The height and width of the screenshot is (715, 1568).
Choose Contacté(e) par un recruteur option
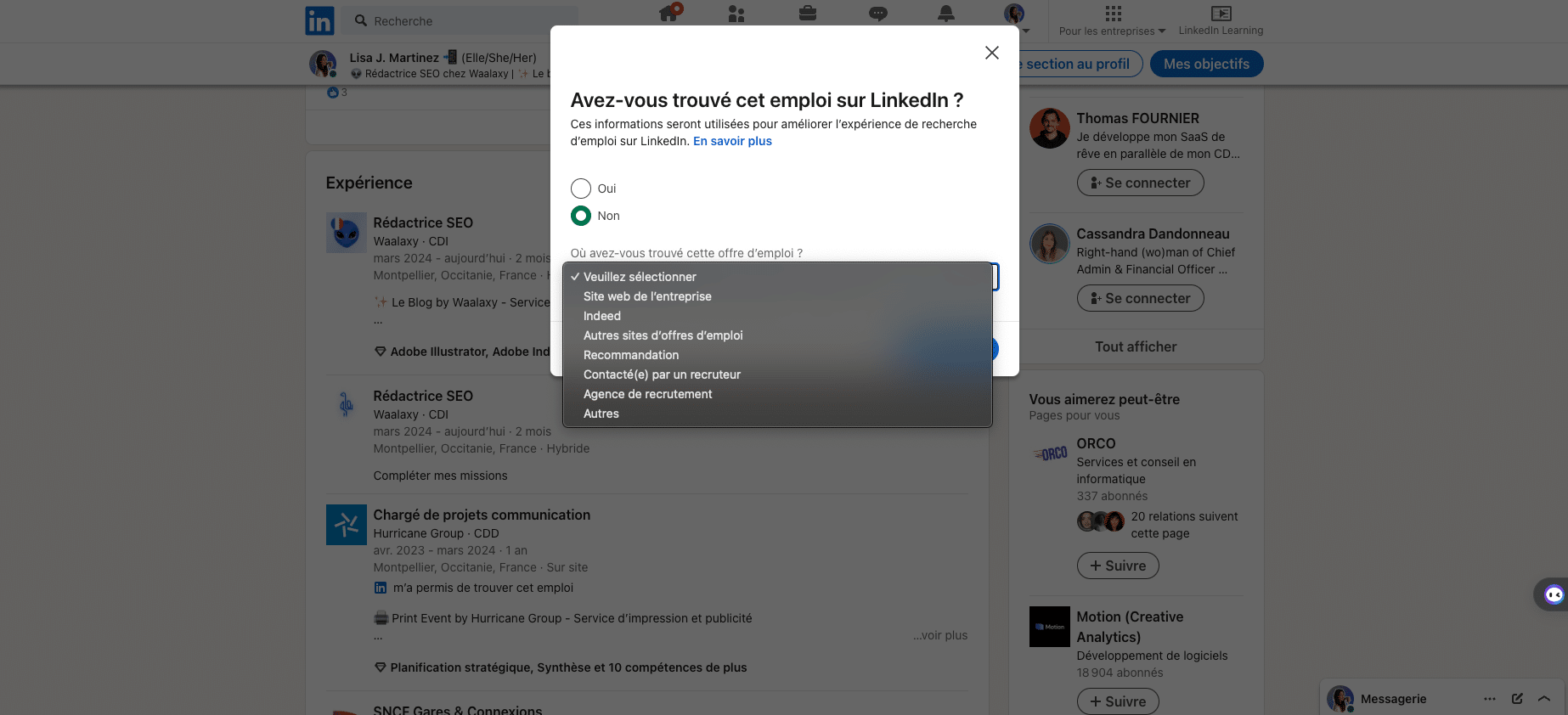(777, 374)
